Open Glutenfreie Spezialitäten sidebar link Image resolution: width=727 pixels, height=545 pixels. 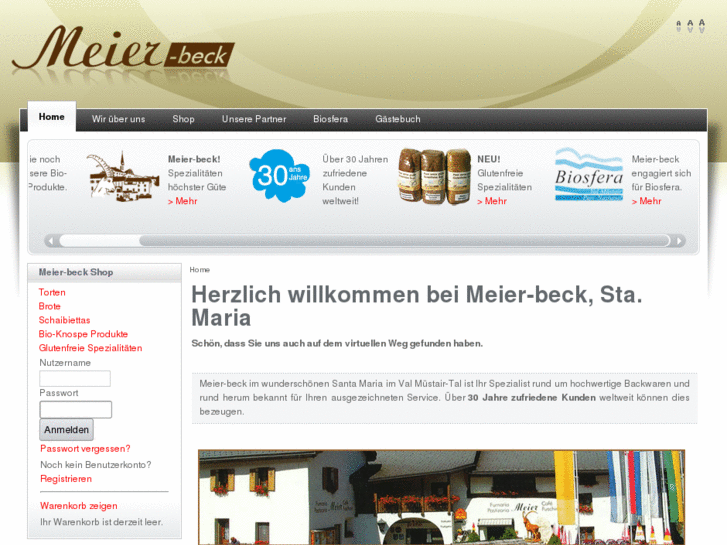pos(90,348)
